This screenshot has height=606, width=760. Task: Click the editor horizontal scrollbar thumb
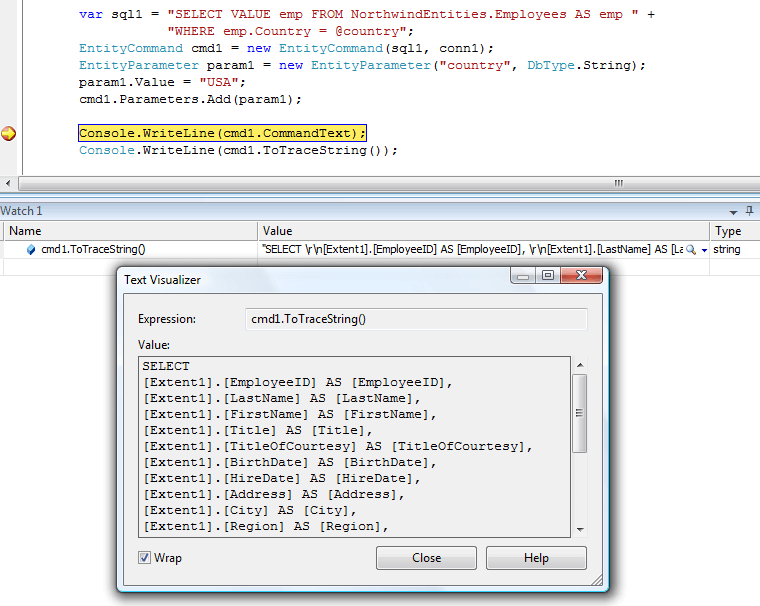[x=389, y=183]
